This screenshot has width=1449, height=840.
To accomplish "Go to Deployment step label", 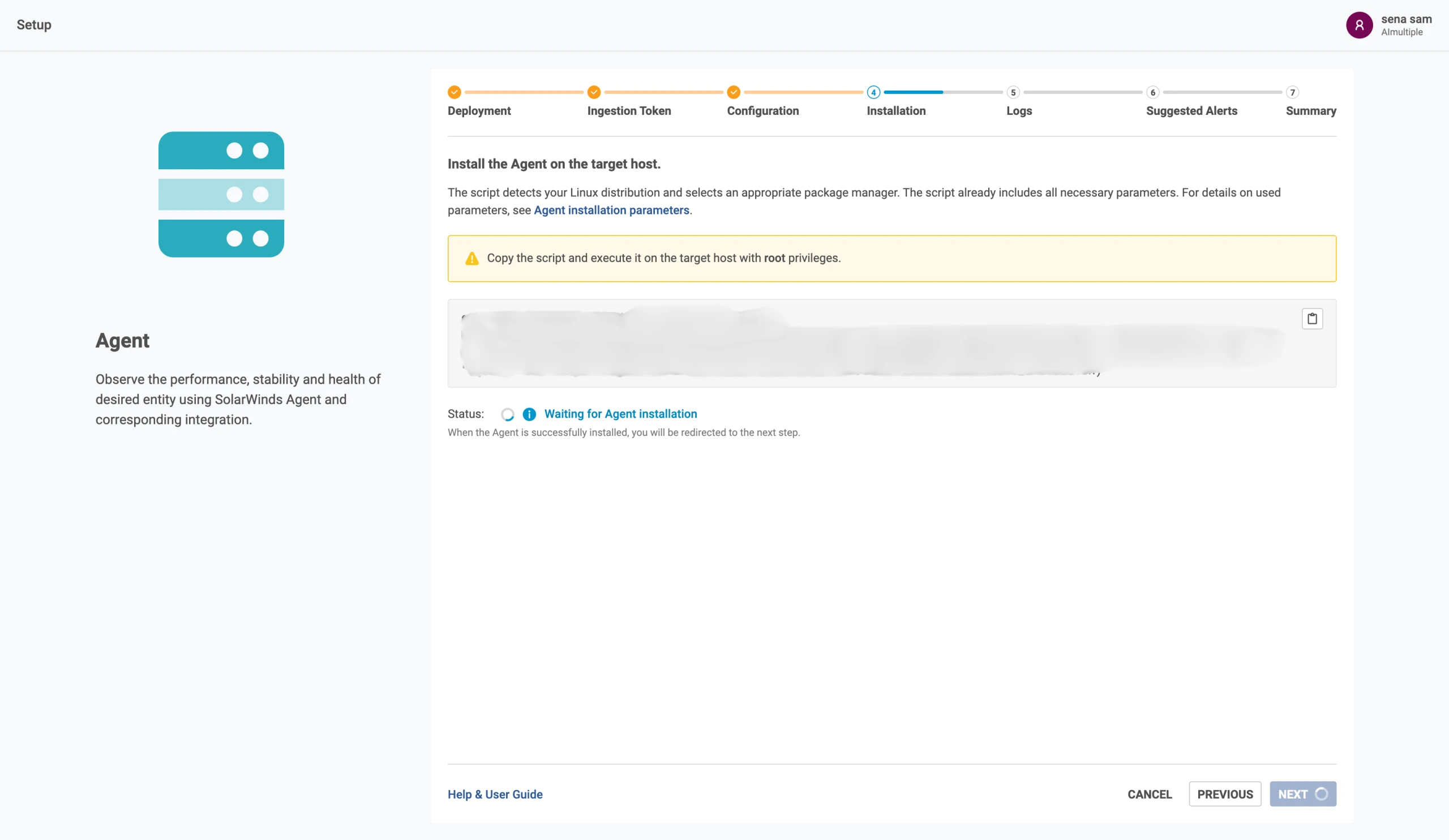I will pos(479,111).
